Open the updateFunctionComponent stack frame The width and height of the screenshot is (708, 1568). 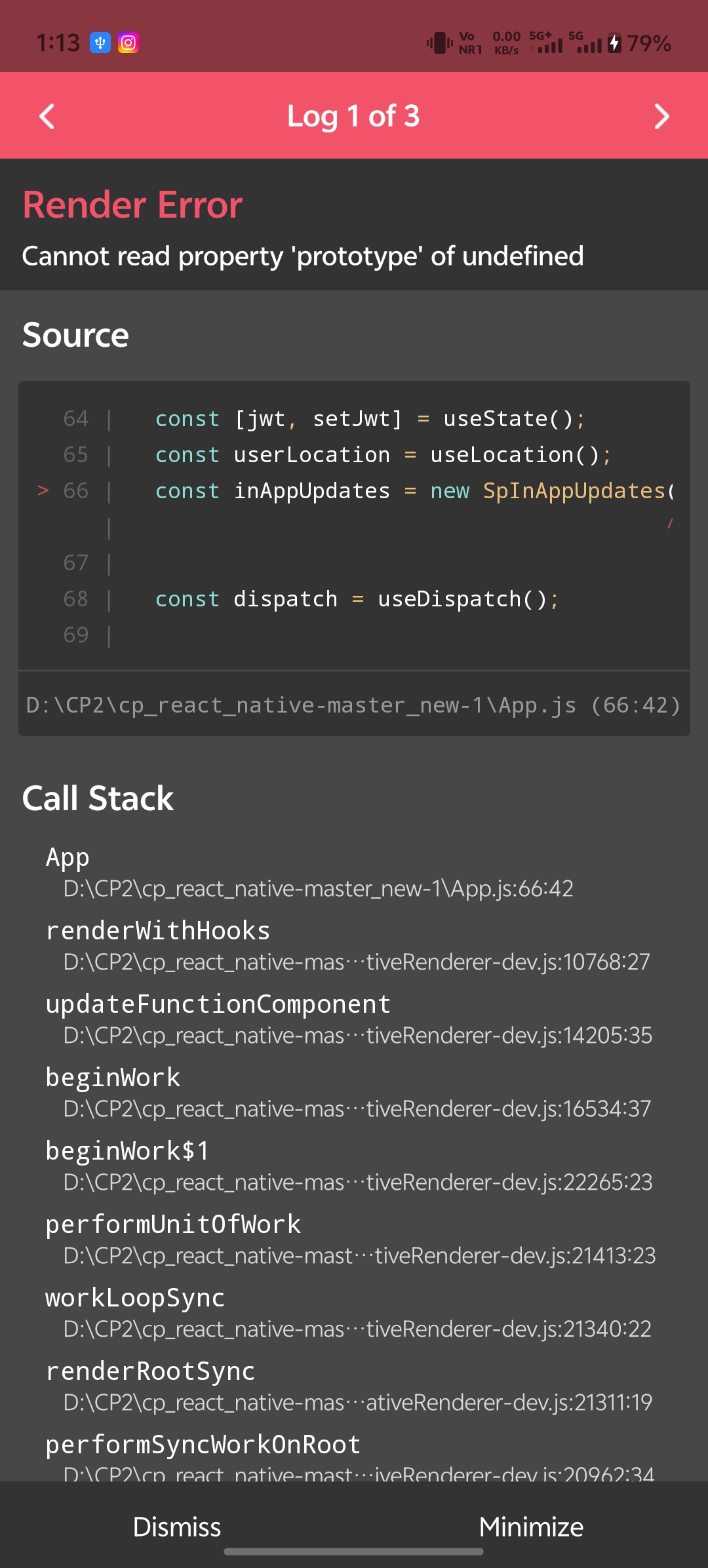point(349,1019)
